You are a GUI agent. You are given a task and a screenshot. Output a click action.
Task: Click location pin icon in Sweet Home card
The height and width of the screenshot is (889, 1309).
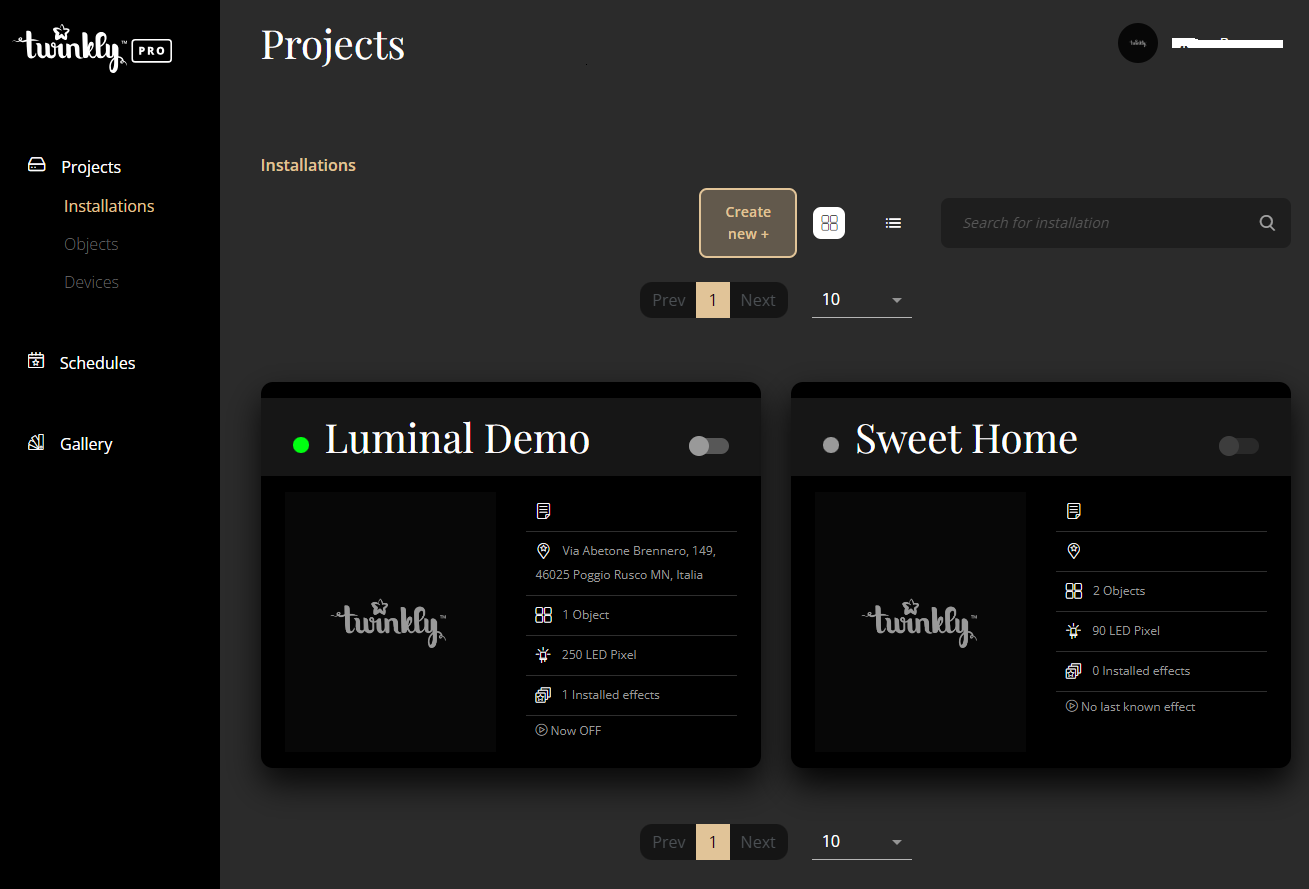point(1073,551)
